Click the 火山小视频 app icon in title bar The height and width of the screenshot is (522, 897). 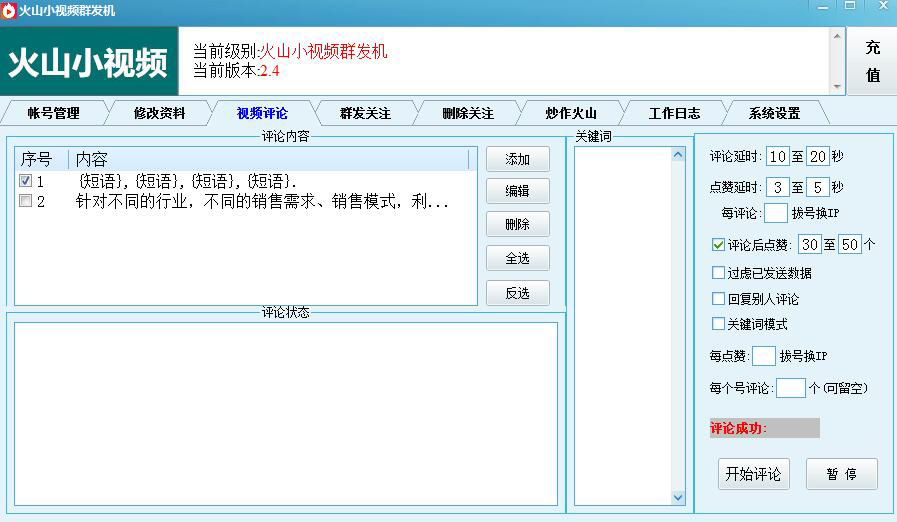point(9,11)
